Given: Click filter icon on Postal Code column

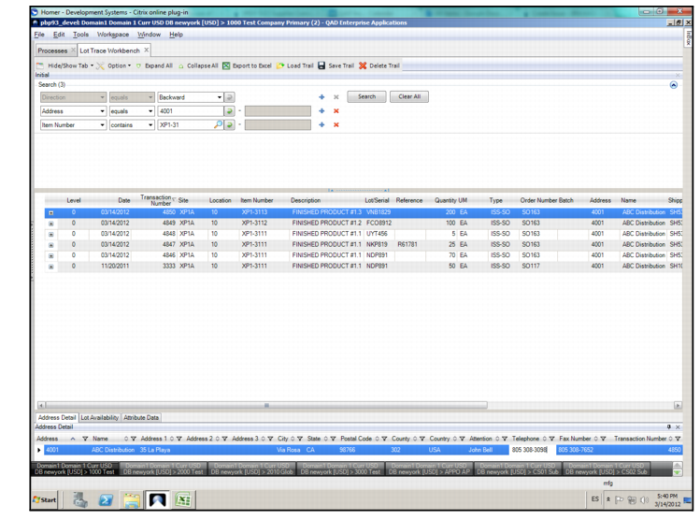Looking at the screenshot, I should coord(384,439).
